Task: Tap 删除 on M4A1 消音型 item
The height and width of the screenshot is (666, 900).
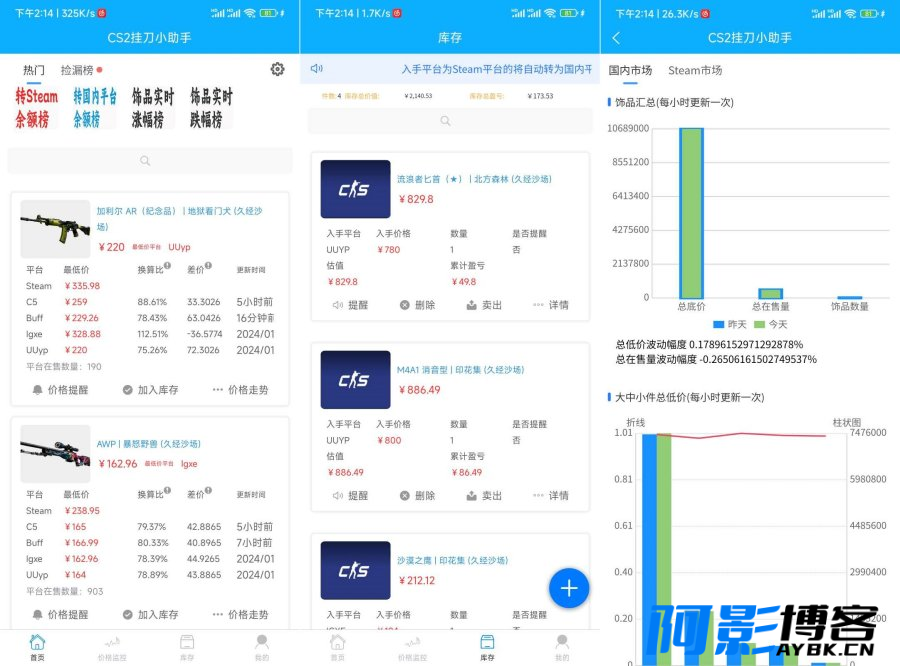Action: 417,495
